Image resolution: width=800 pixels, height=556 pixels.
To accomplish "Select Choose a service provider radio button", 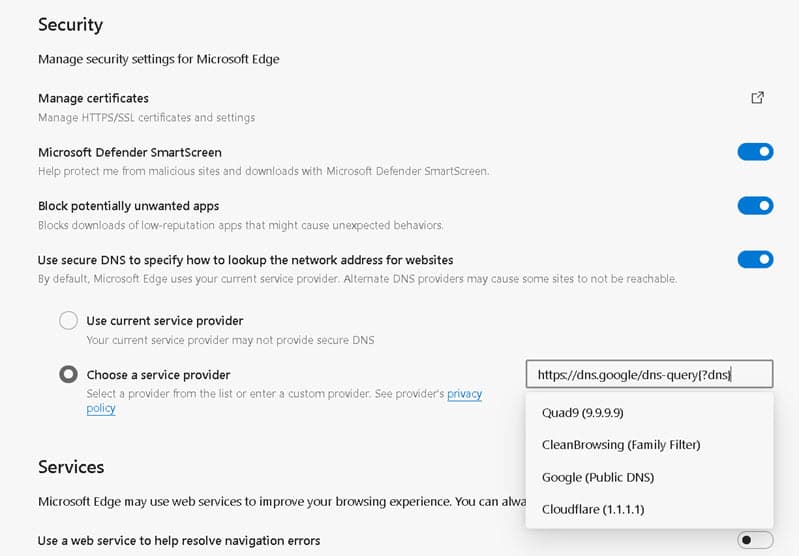I will click(x=68, y=375).
